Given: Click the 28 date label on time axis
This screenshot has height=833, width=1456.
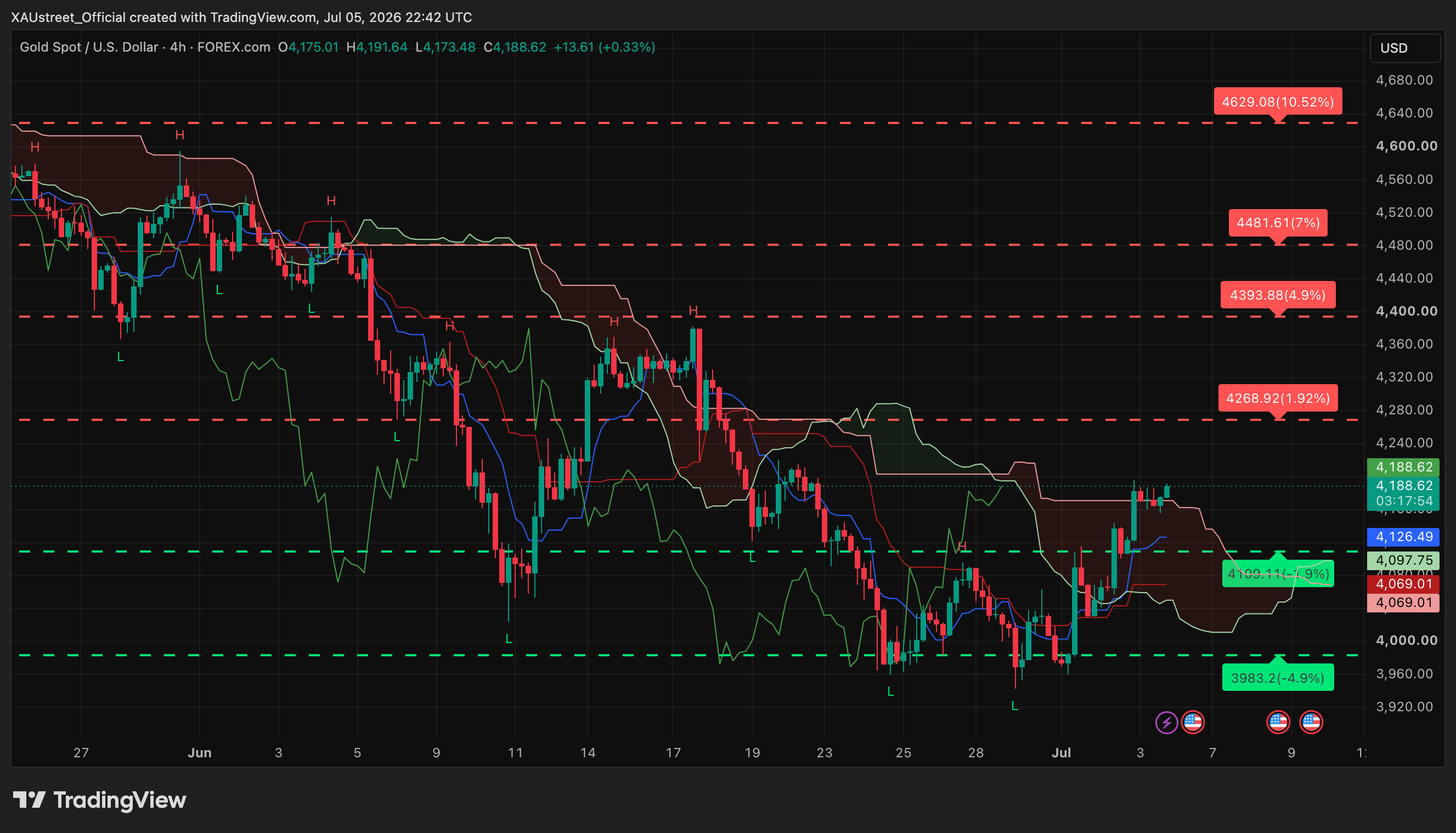Looking at the screenshot, I should tap(976, 753).
